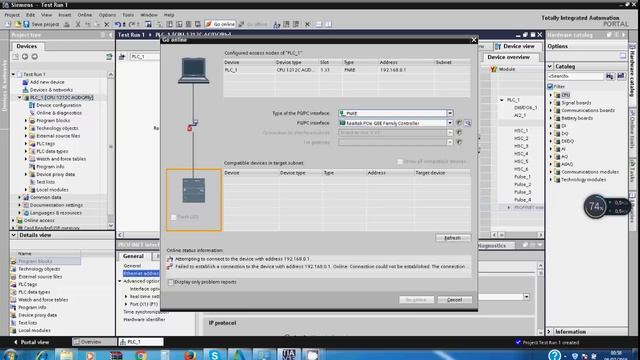The image size is (640, 360).
Task: Select the General tab in the inspector window
Action: click(x=133, y=256)
